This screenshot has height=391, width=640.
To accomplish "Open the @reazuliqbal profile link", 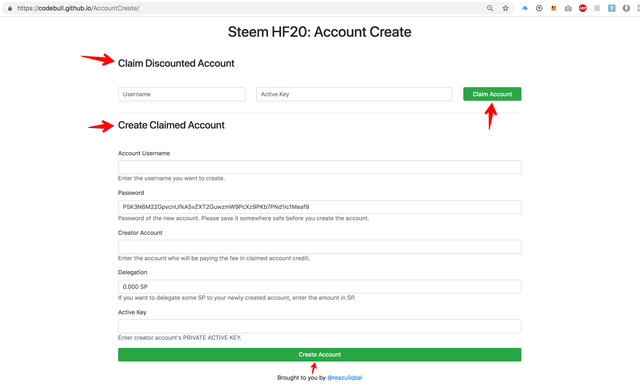I will [x=344, y=378].
